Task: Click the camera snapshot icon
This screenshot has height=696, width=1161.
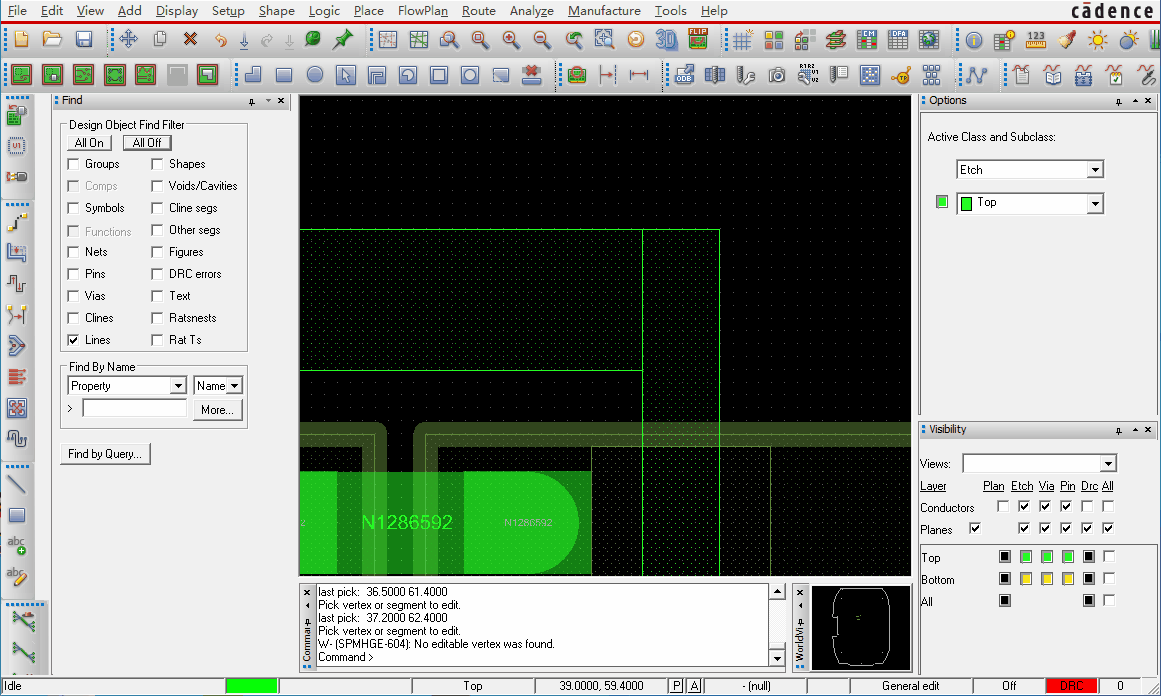Action: coord(777,75)
